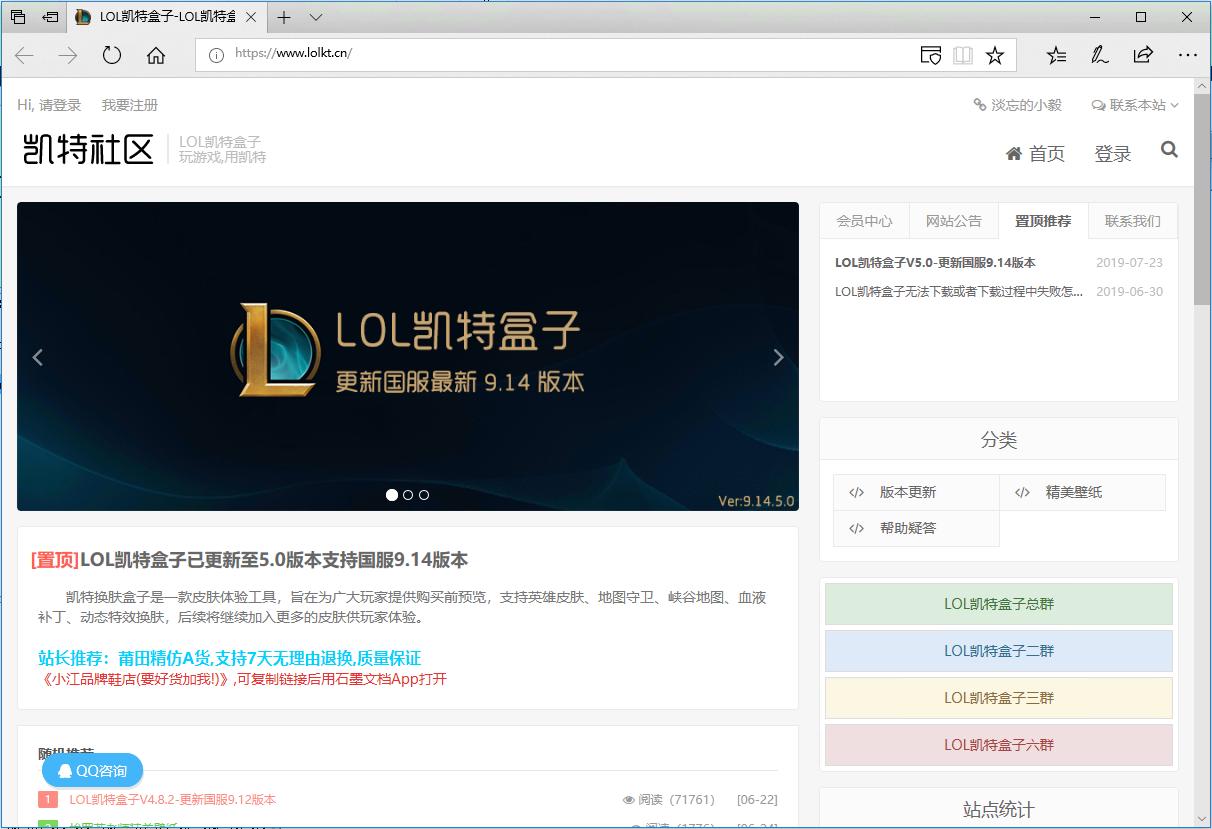Enter reading view from the address bar
The image size is (1212, 829).
tap(962, 56)
